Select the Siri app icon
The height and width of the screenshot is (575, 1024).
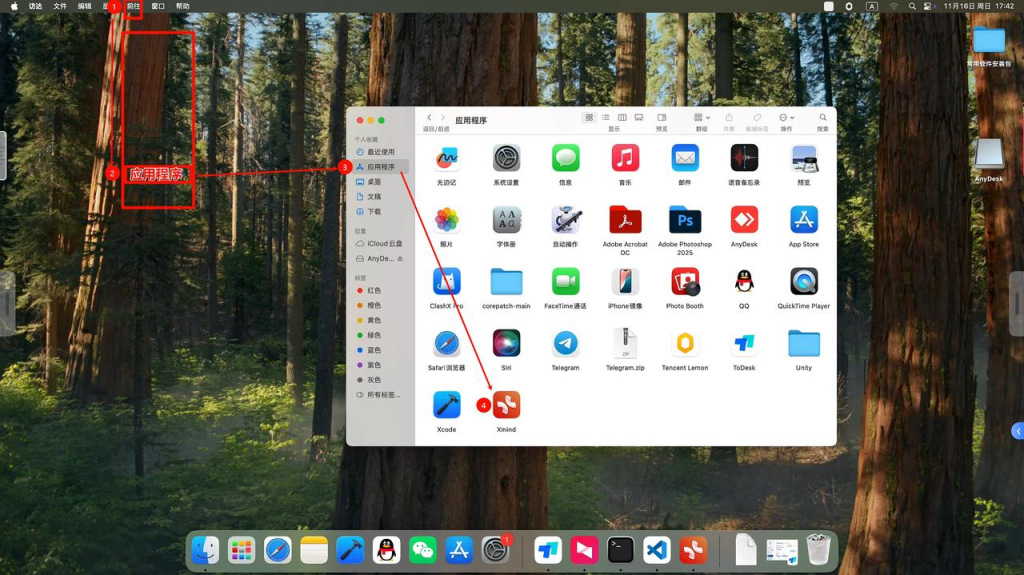[x=506, y=344]
